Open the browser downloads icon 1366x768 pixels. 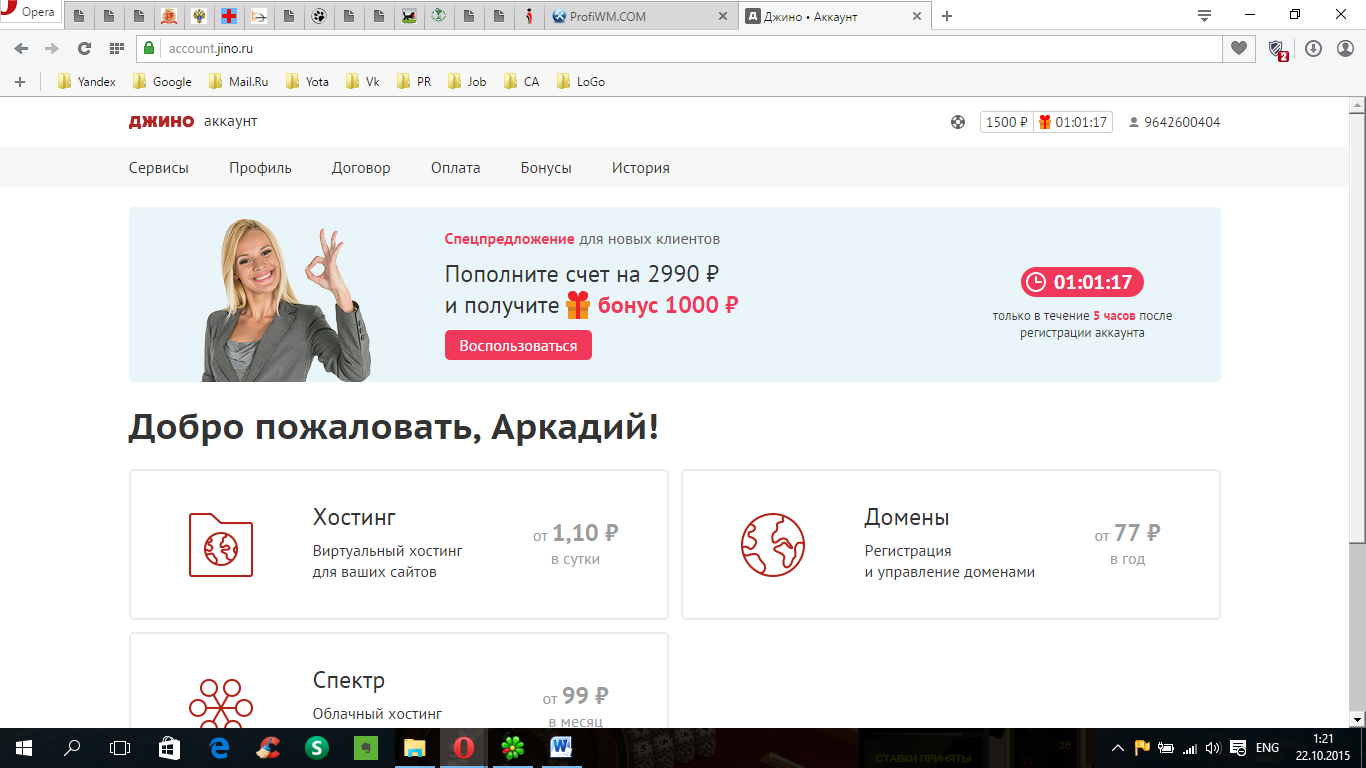coord(1314,48)
